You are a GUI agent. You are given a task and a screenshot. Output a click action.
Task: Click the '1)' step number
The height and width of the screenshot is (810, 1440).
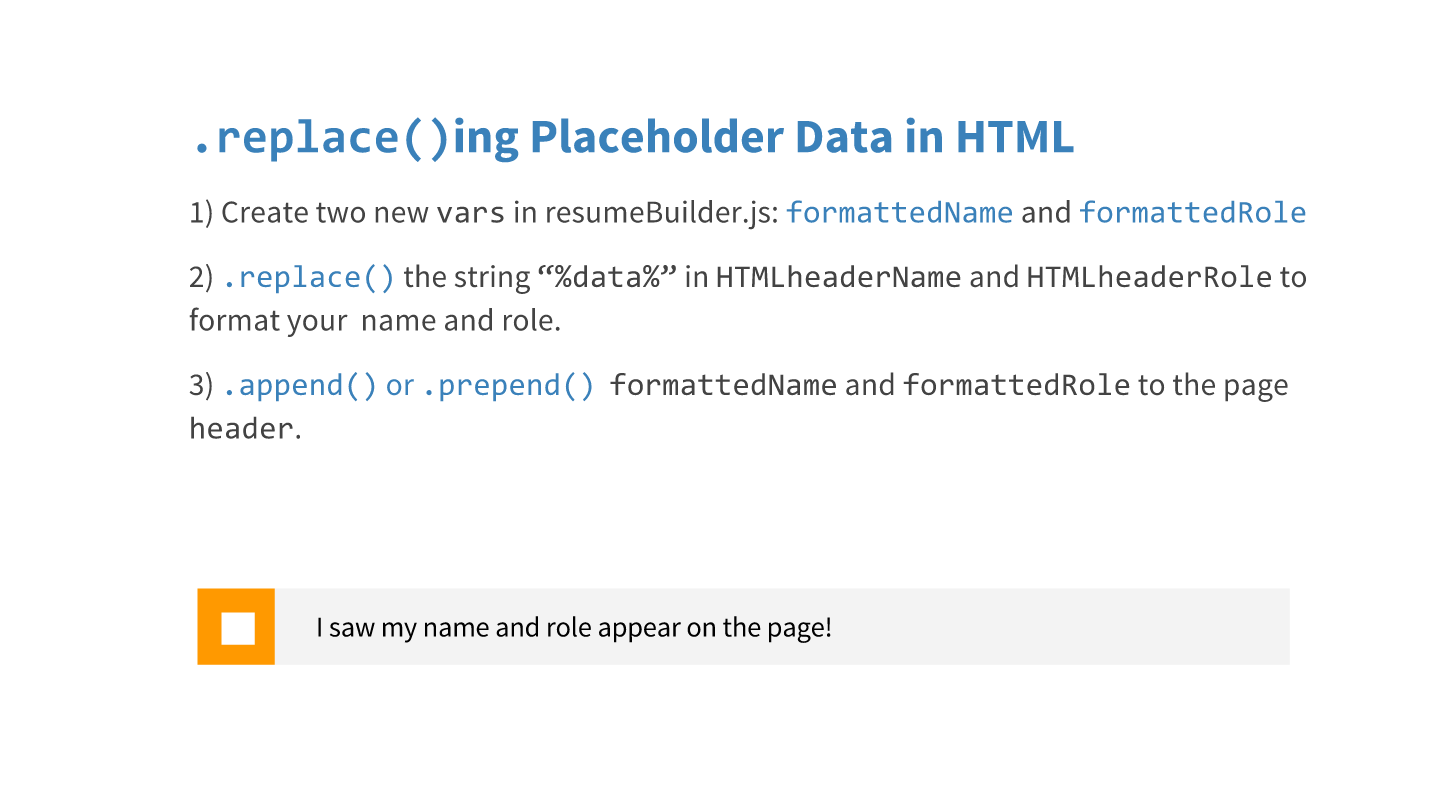point(200,213)
